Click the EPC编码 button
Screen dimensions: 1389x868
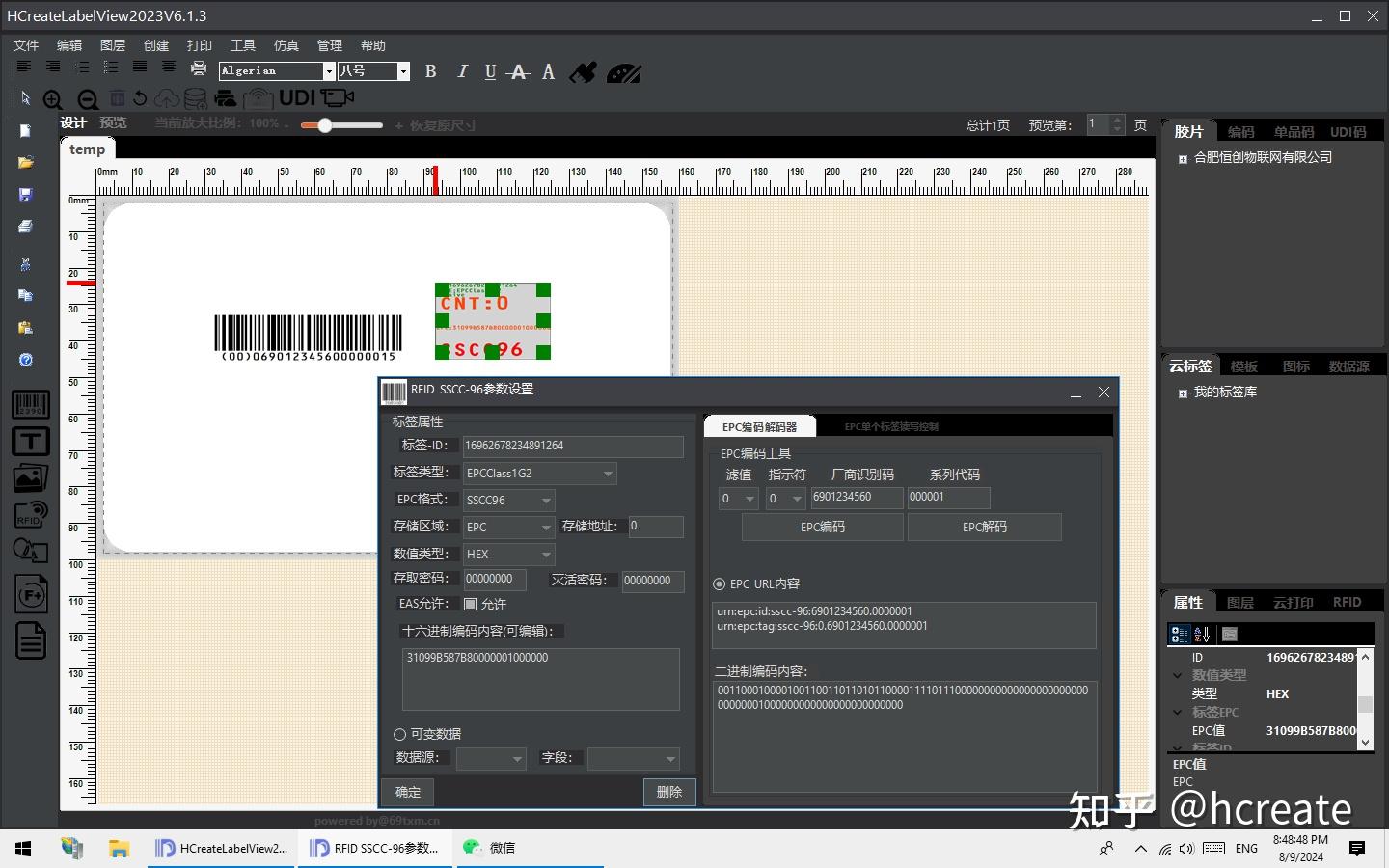pos(821,527)
